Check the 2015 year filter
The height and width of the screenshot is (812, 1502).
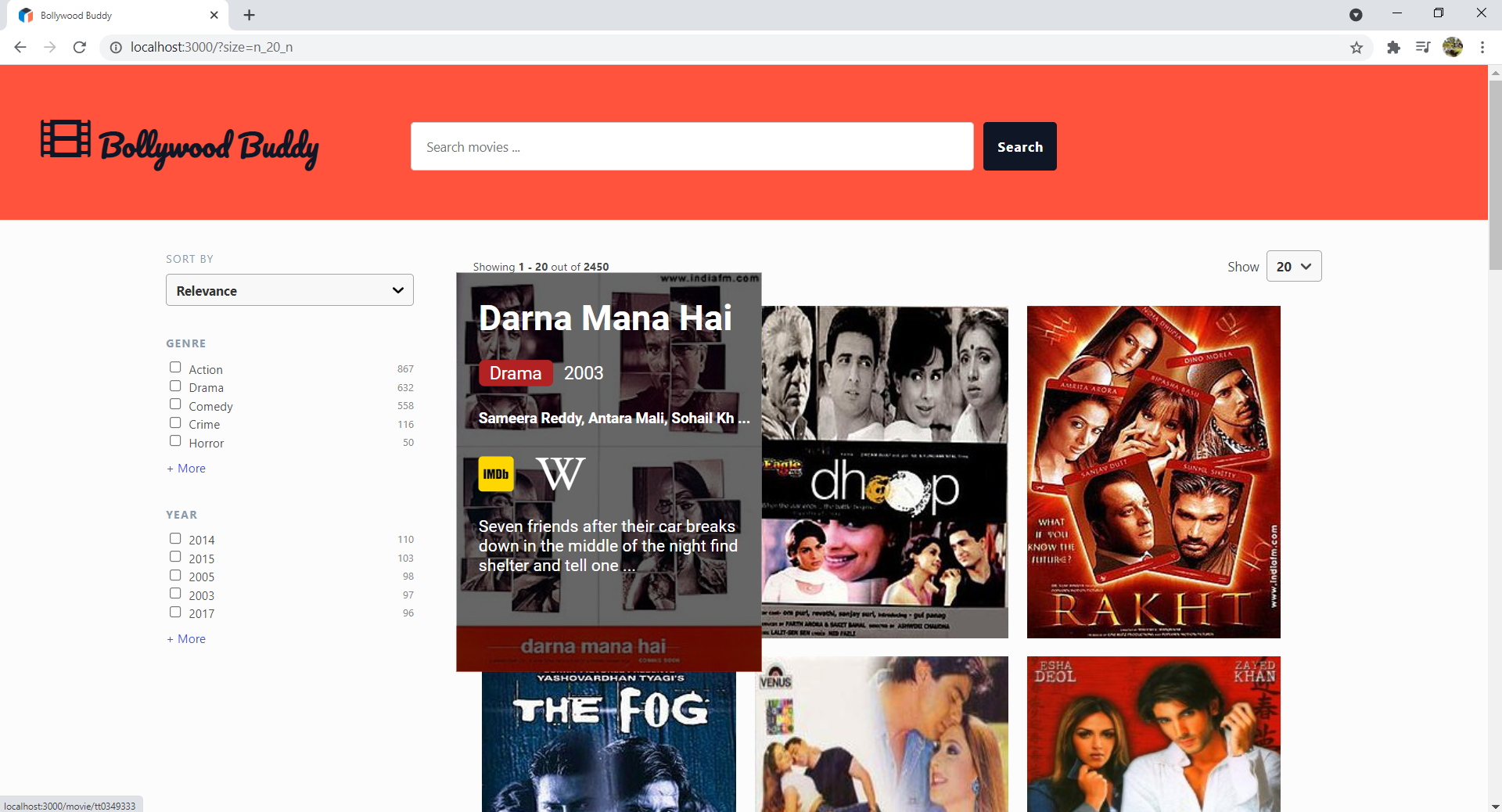pyautogui.click(x=175, y=556)
